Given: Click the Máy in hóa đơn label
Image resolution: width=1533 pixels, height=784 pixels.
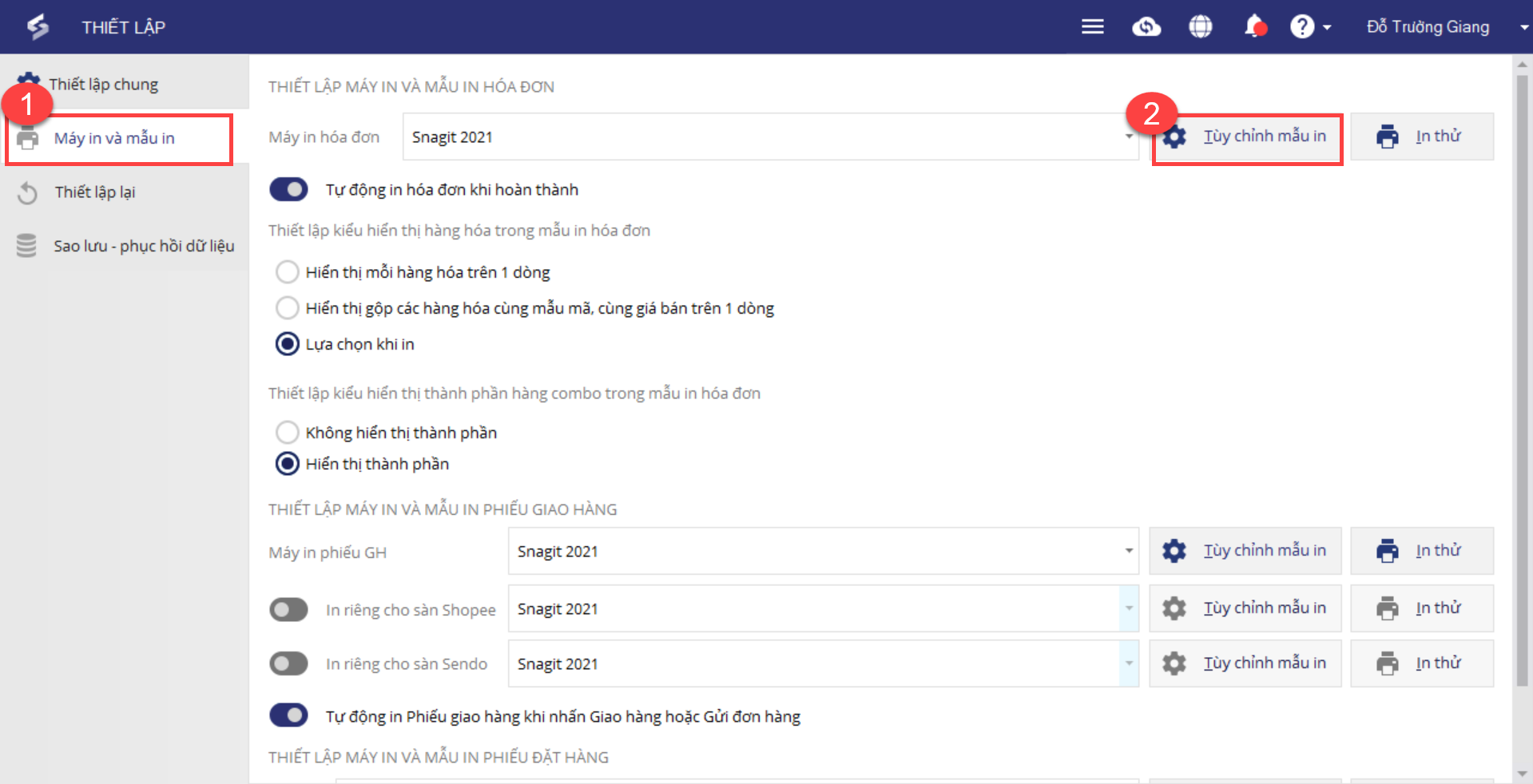Looking at the screenshot, I should point(324,137).
